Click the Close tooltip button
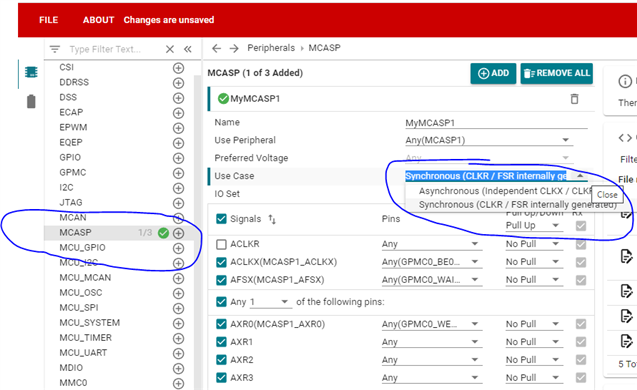The image size is (637, 390). [607, 195]
